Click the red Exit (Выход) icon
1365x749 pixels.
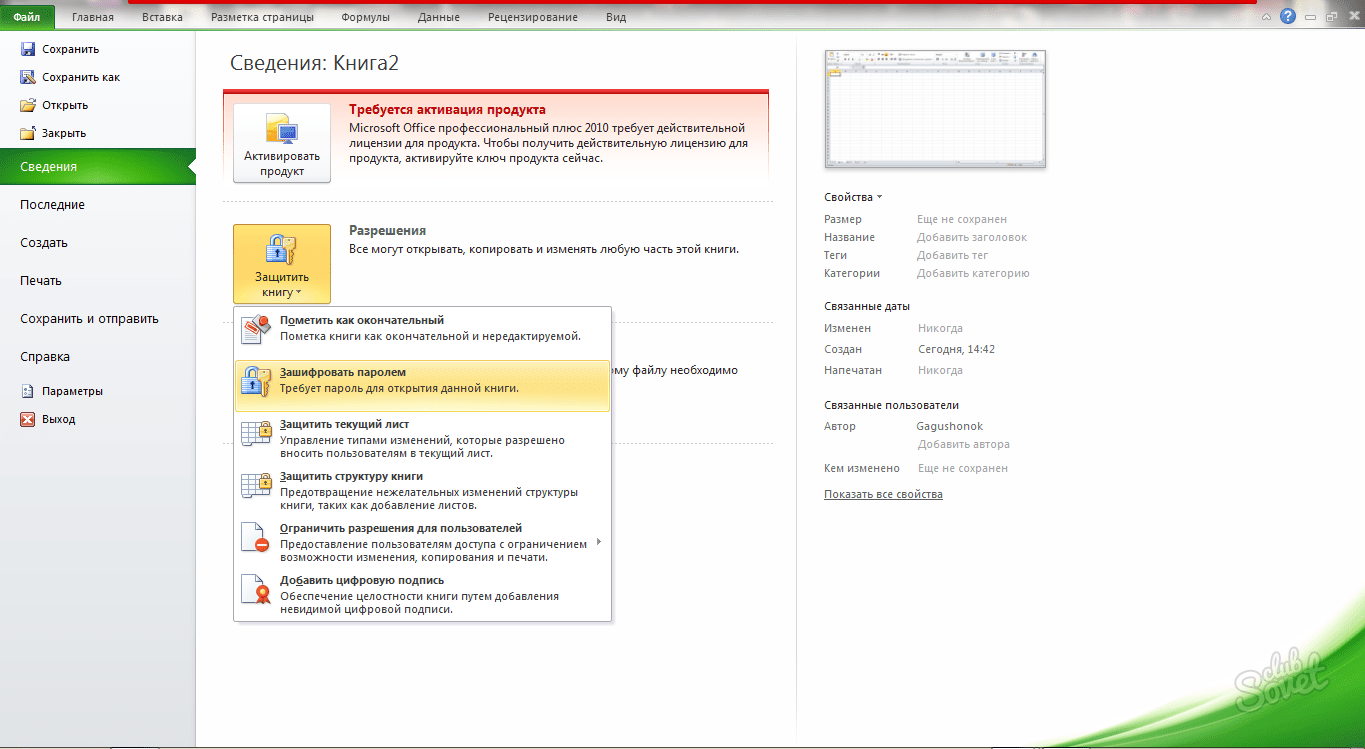(28, 419)
